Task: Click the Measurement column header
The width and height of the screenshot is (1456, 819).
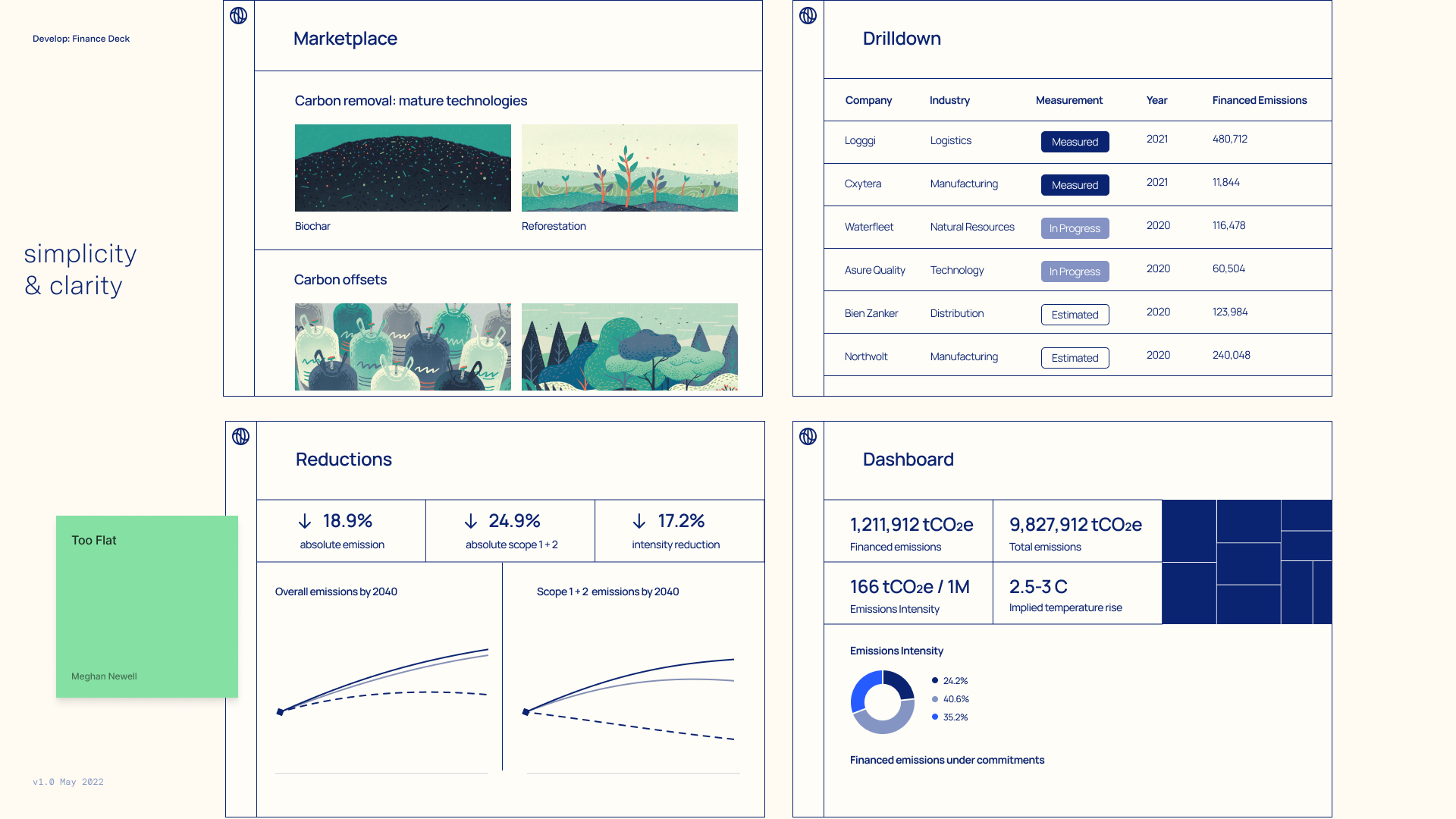Action: tap(1068, 100)
